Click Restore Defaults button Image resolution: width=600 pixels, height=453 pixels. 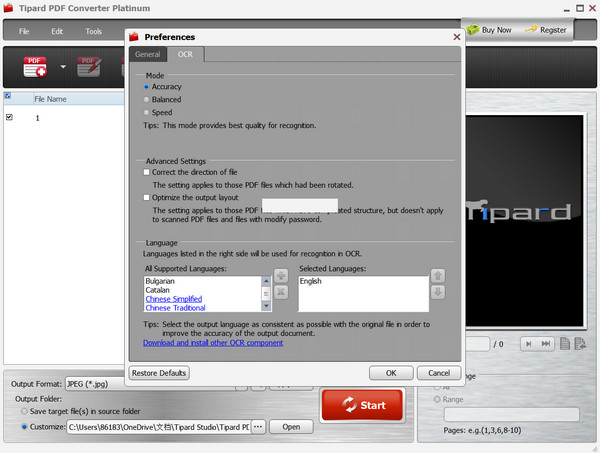pos(159,373)
